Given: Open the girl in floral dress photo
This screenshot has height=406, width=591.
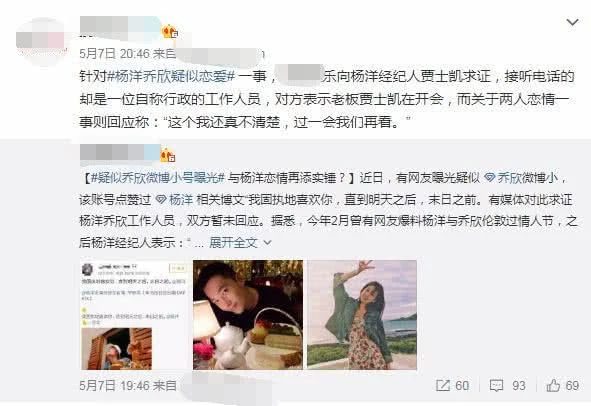Looking at the screenshot, I should point(362,315).
